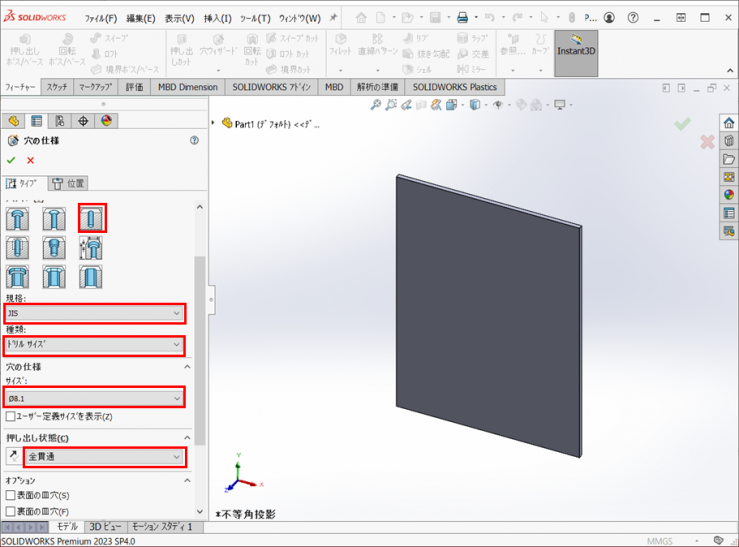
Task: Enable ユーザー定義サイズを表示 checkbox
Action: point(11,416)
